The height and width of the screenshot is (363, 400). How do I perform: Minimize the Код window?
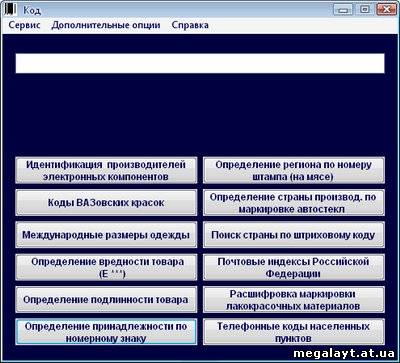tap(343, 9)
